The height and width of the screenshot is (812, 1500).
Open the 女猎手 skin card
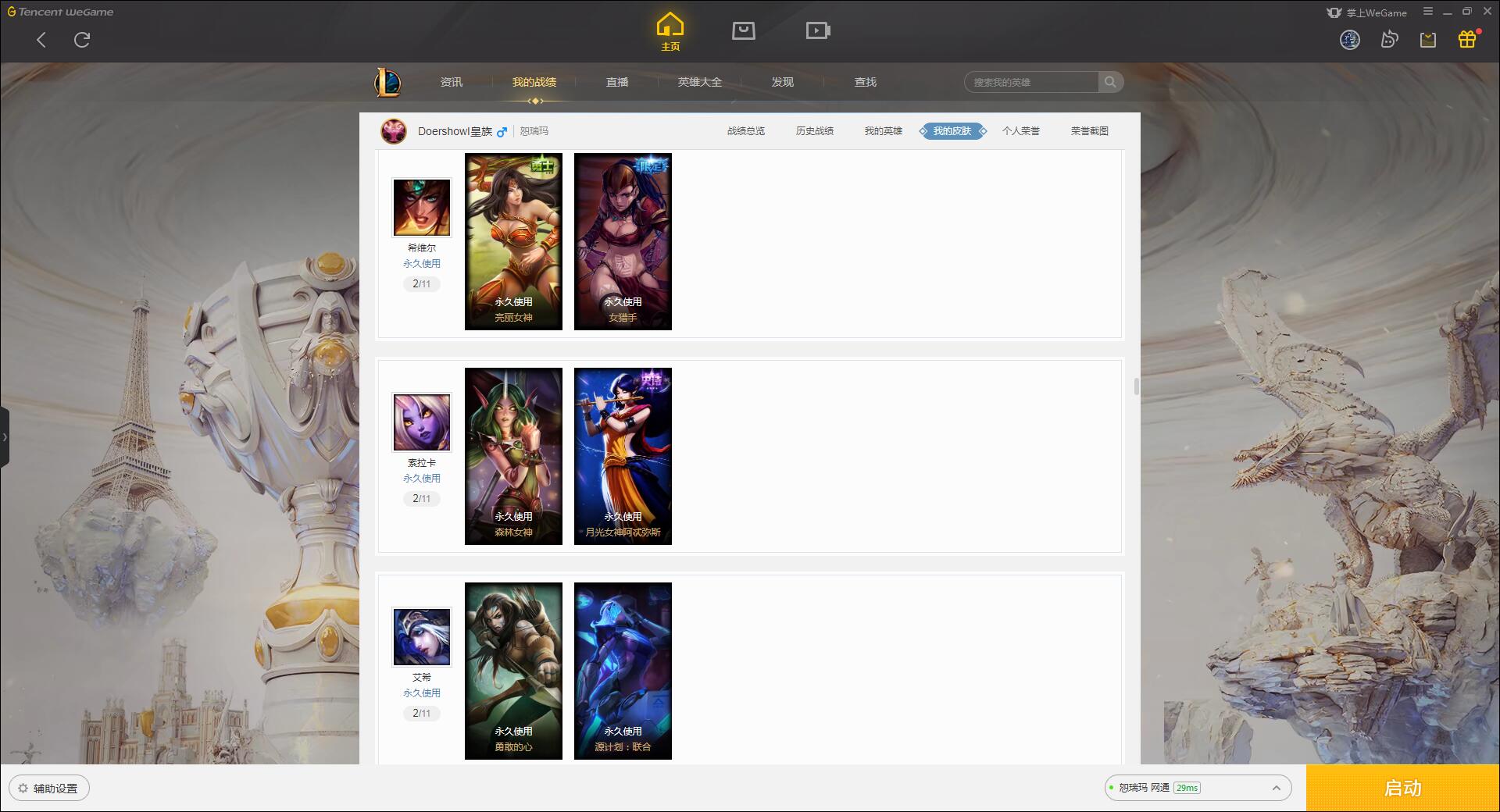point(623,241)
